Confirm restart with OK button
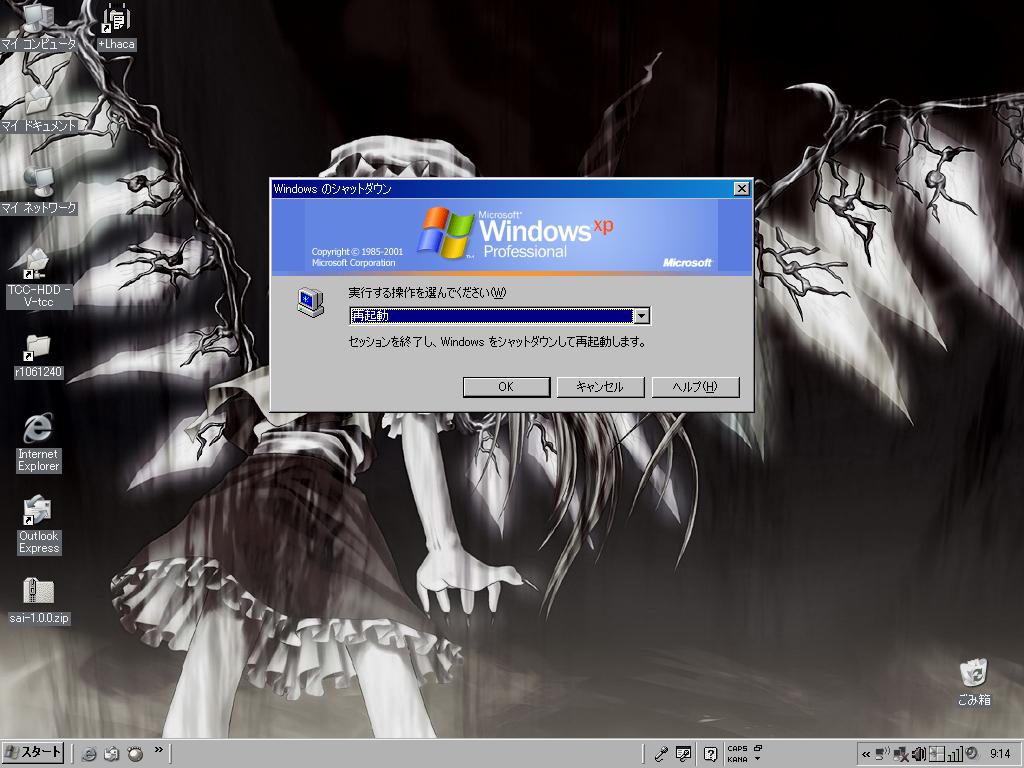This screenshot has height=768, width=1024. click(x=506, y=387)
